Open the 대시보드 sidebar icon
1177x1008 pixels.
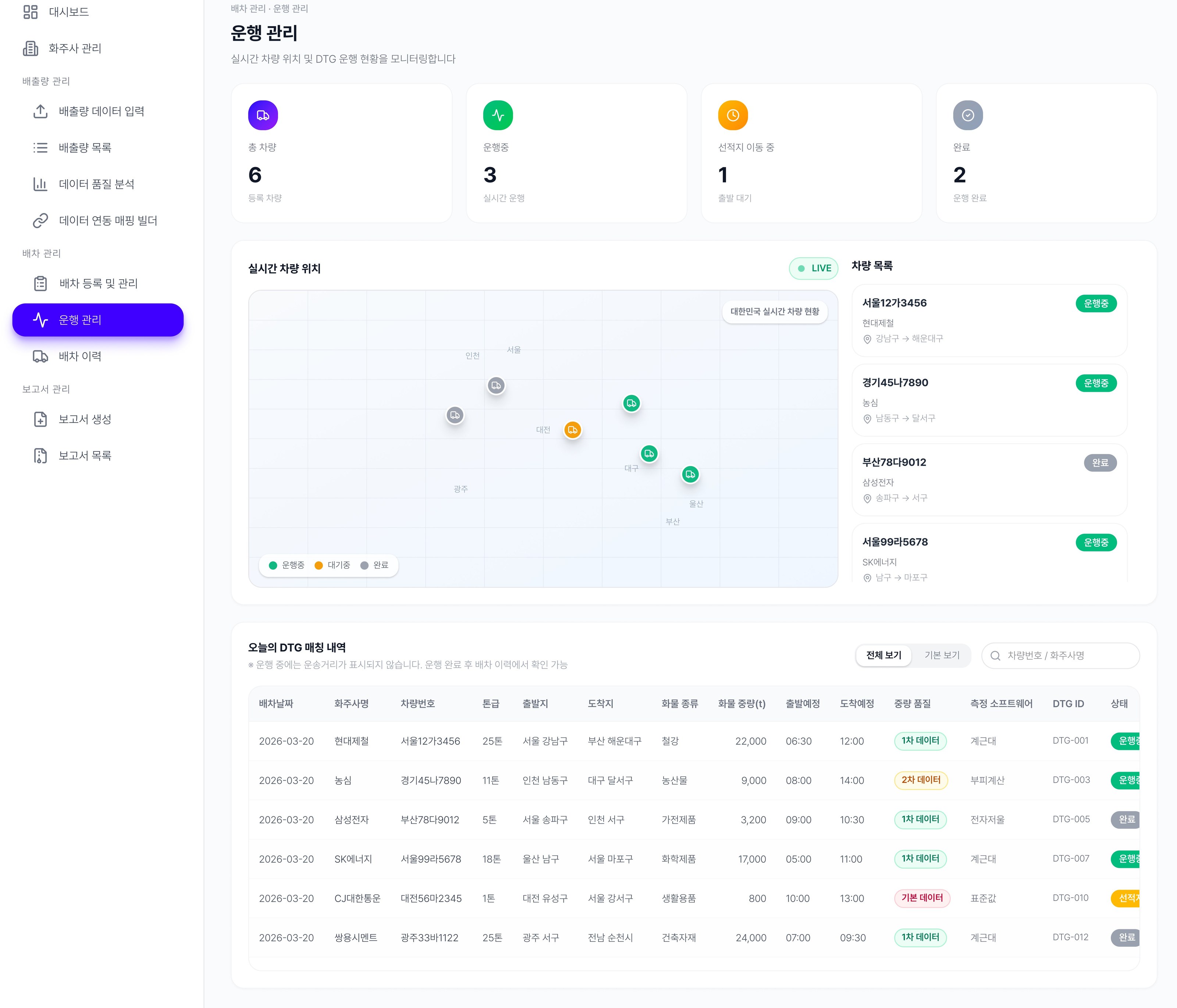(x=31, y=12)
